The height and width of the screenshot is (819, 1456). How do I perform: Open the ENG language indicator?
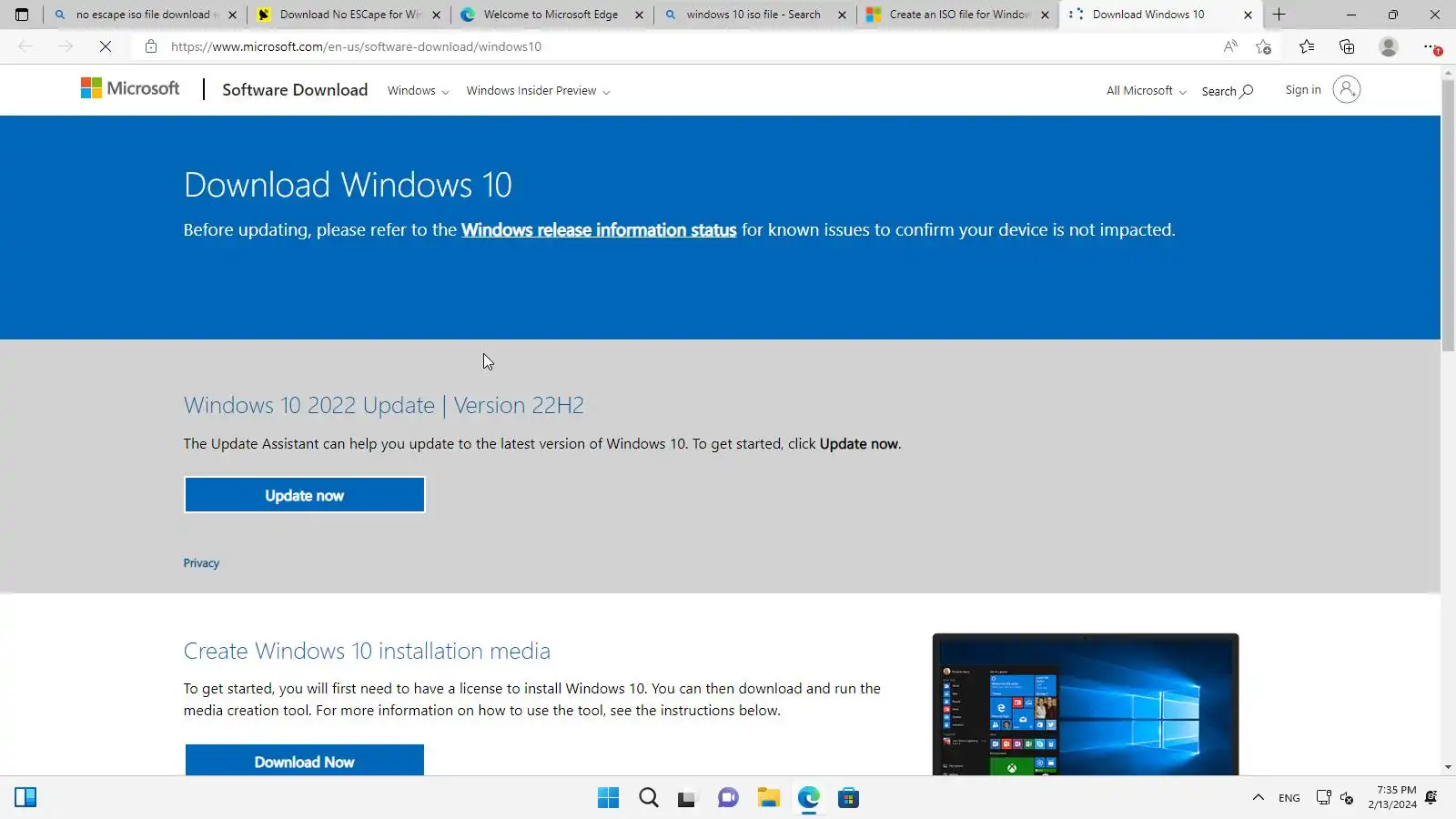(1289, 798)
